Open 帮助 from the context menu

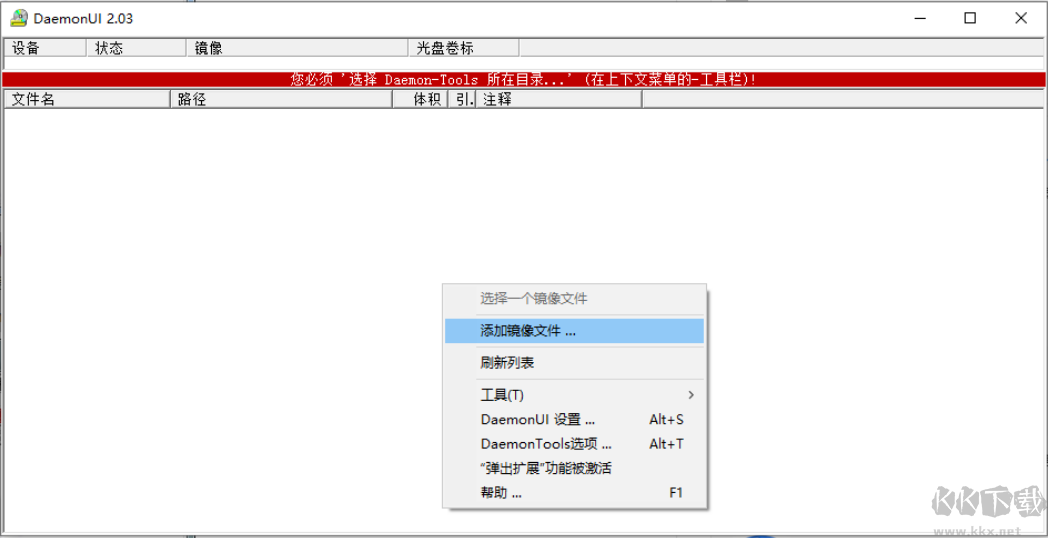tap(574, 493)
